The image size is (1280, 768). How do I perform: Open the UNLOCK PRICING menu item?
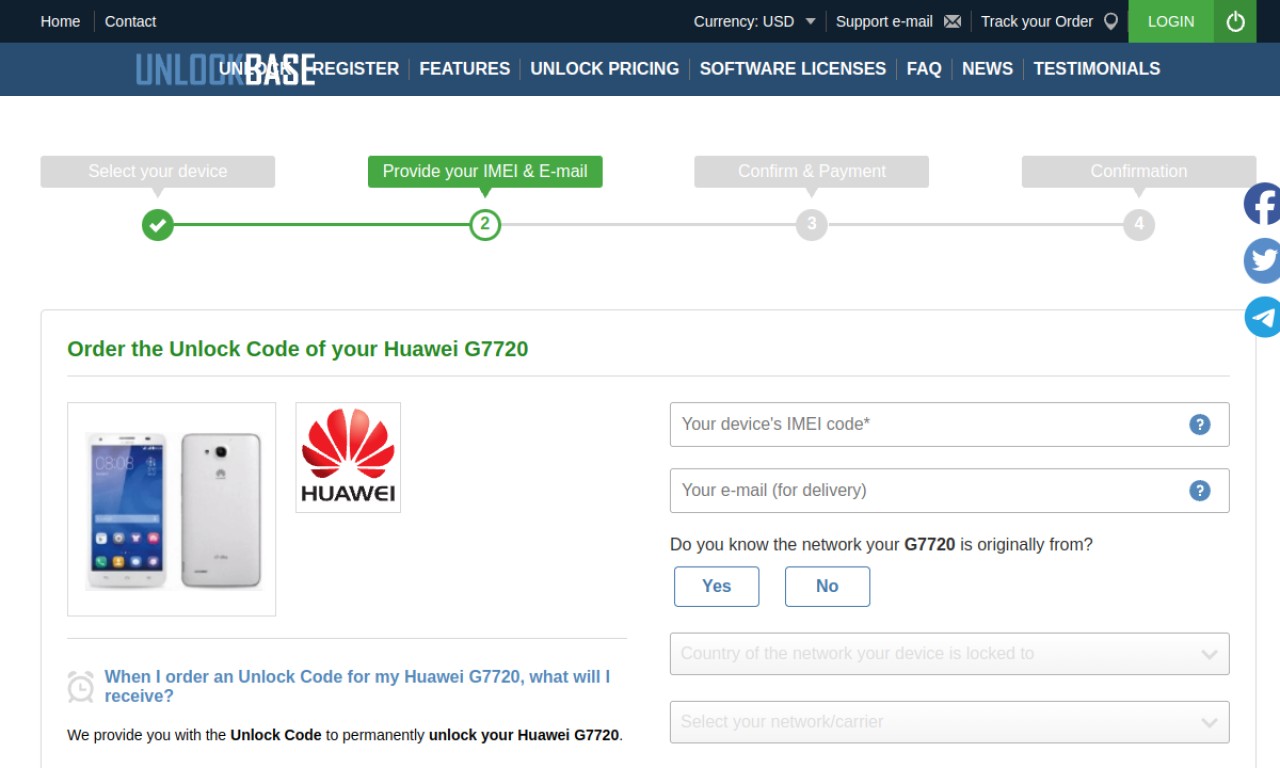(x=605, y=69)
